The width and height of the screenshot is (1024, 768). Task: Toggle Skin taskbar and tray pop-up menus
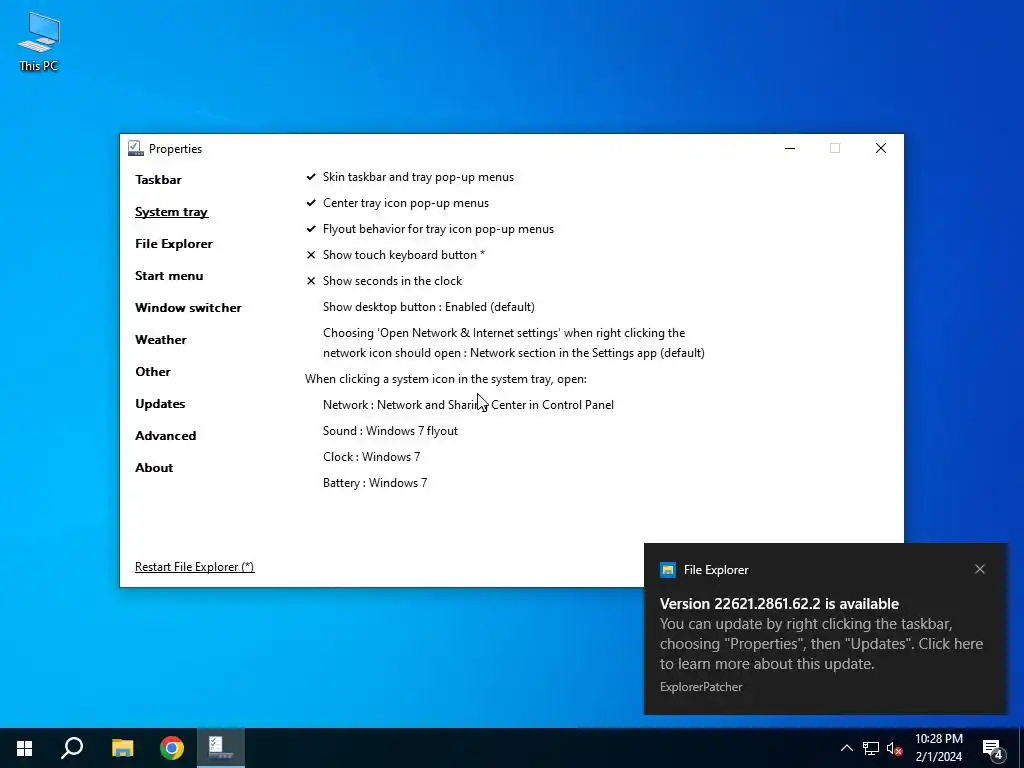pyautogui.click(x=409, y=177)
